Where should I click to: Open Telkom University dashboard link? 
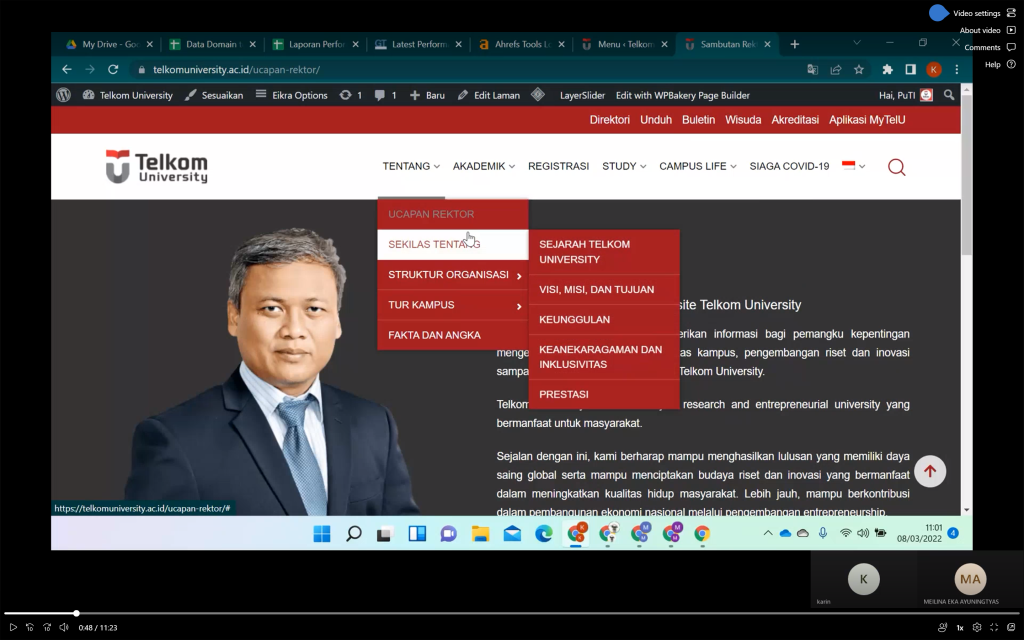click(127, 95)
